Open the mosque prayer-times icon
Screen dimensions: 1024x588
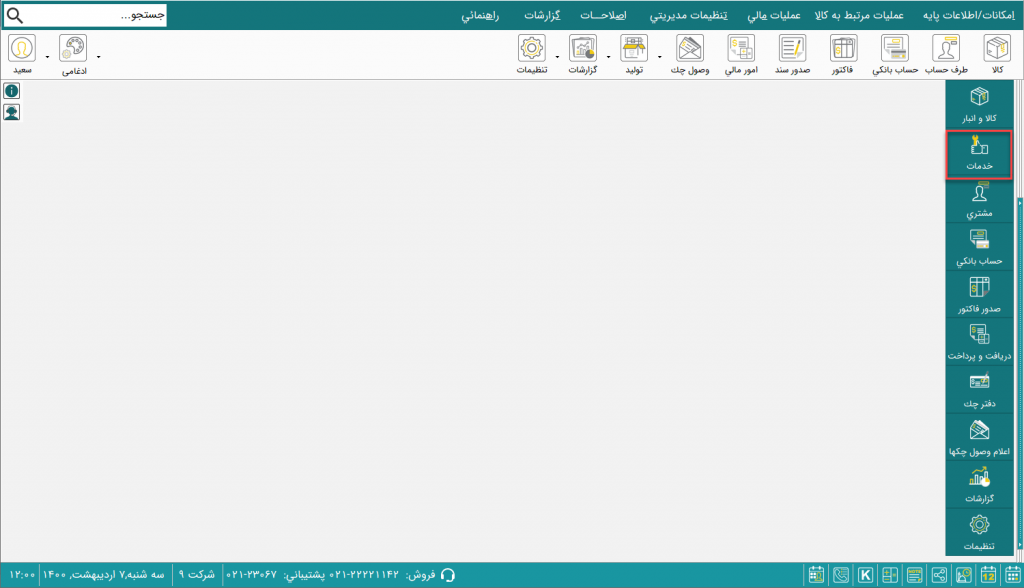[x=964, y=575]
